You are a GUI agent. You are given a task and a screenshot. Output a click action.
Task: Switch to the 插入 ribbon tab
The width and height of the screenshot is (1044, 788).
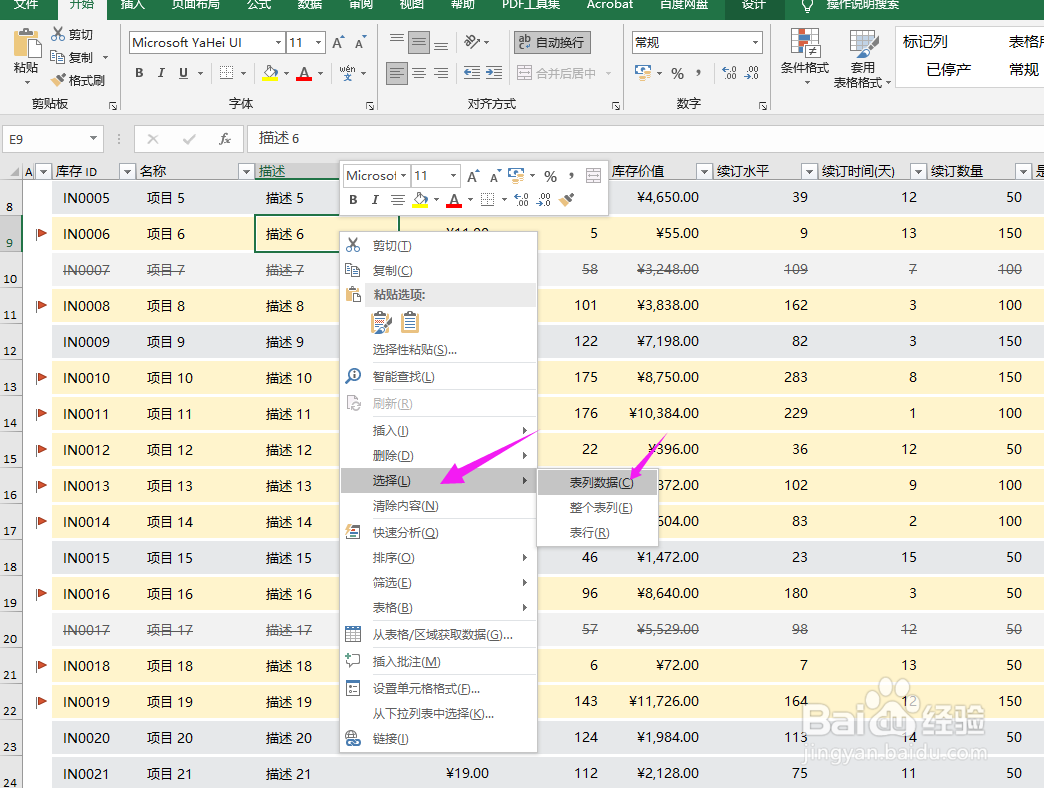(131, 8)
